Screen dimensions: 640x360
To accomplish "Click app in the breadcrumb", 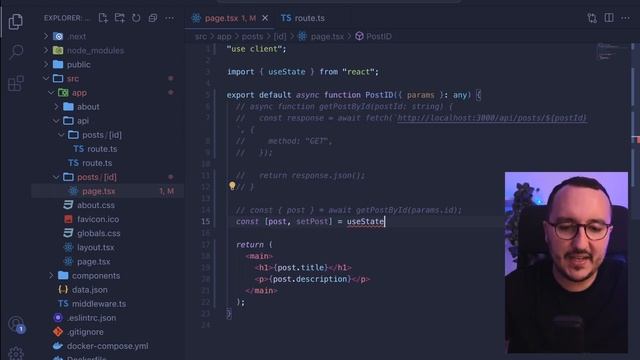I will coord(224,36).
